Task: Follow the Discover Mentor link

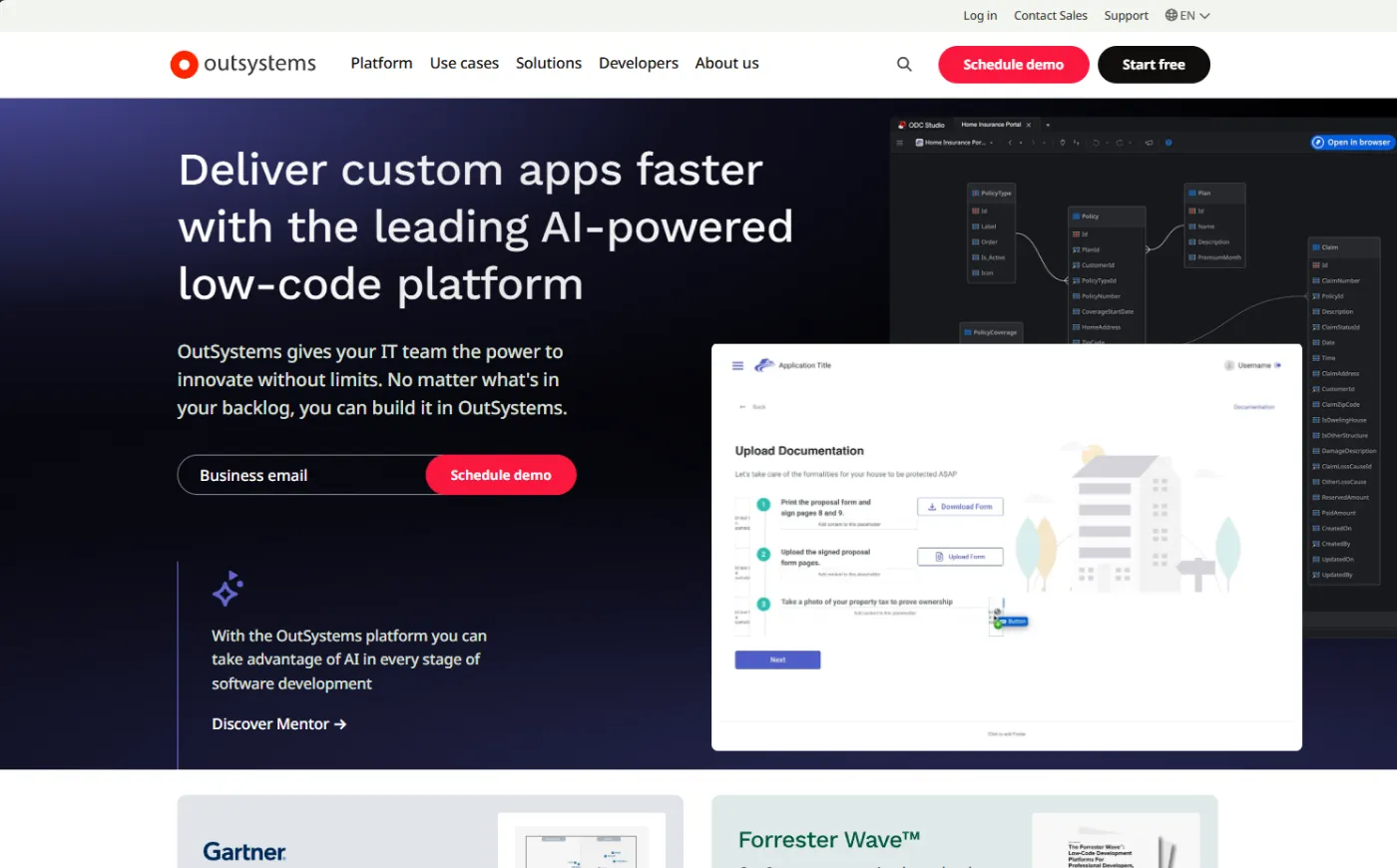Action: click(279, 724)
